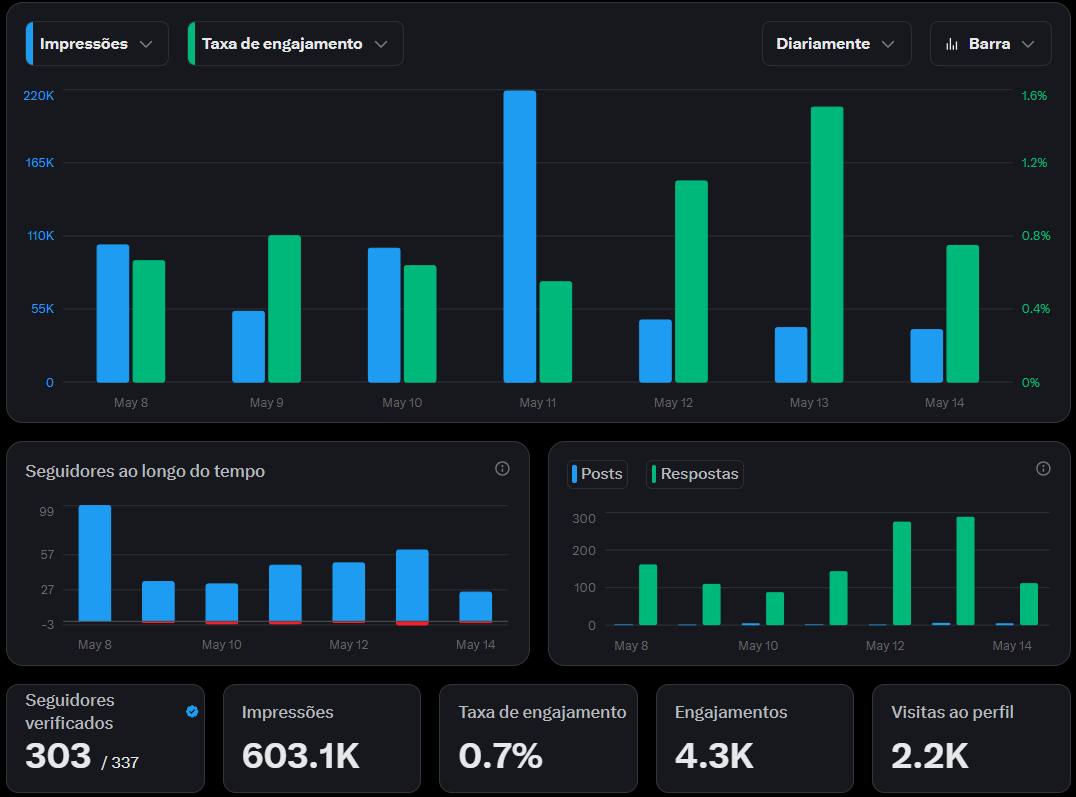Screen dimensions: 1076x797
Task: Select the Engajamentos 4.3K card
Action: 755,738
